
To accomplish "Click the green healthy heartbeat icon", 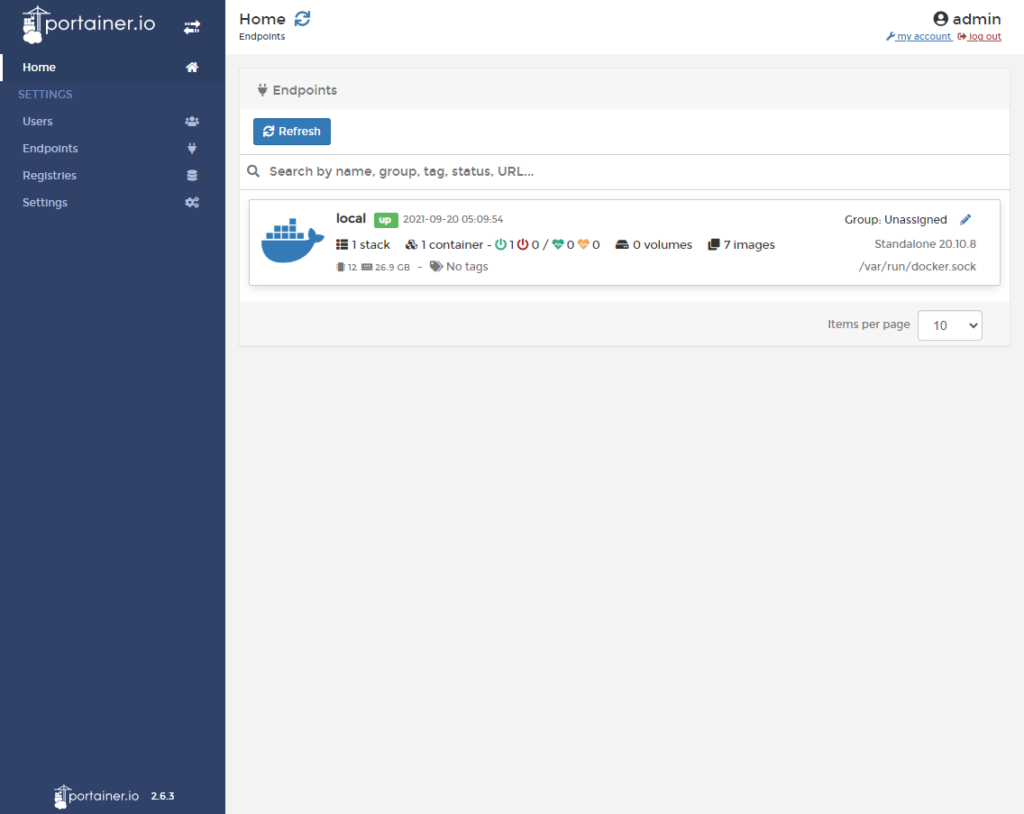I will click(x=558, y=244).
